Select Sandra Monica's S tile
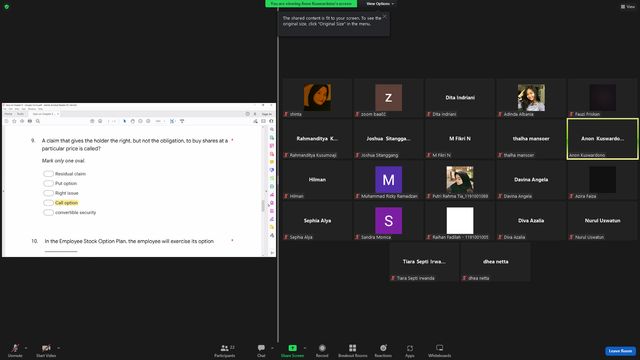This screenshot has width=640, height=360. pos(388,220)
